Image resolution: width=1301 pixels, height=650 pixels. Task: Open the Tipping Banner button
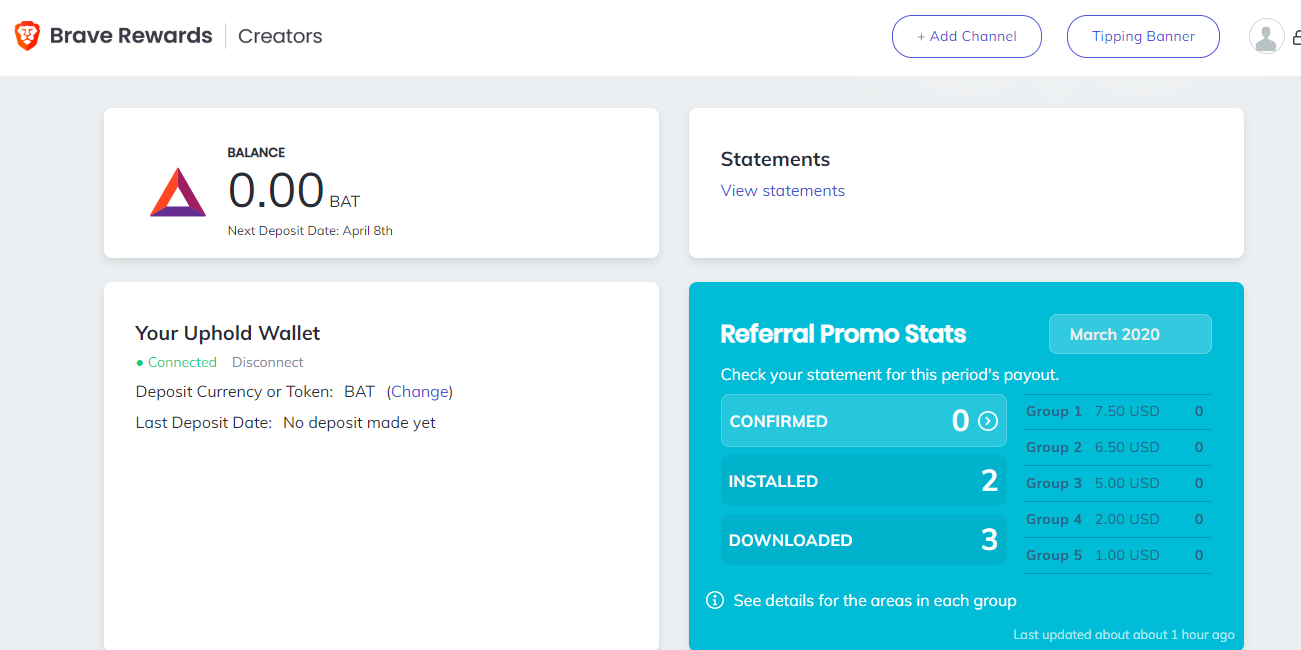pos(1143,37)
